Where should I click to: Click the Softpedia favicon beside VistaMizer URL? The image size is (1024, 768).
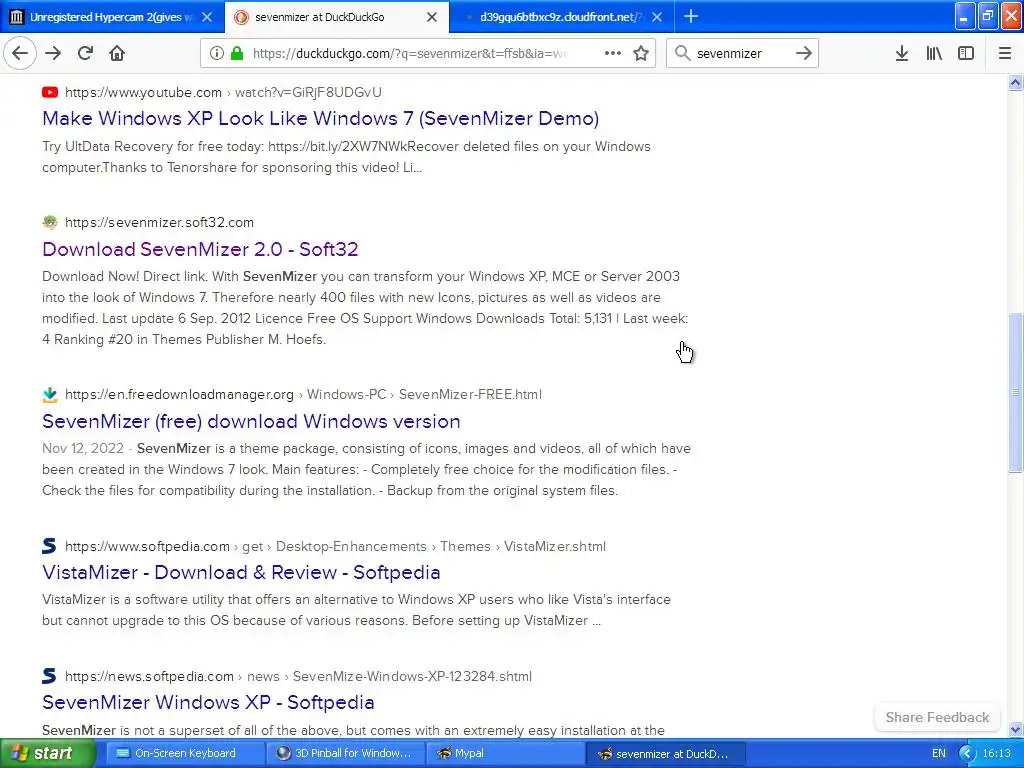tap(50, 546)
